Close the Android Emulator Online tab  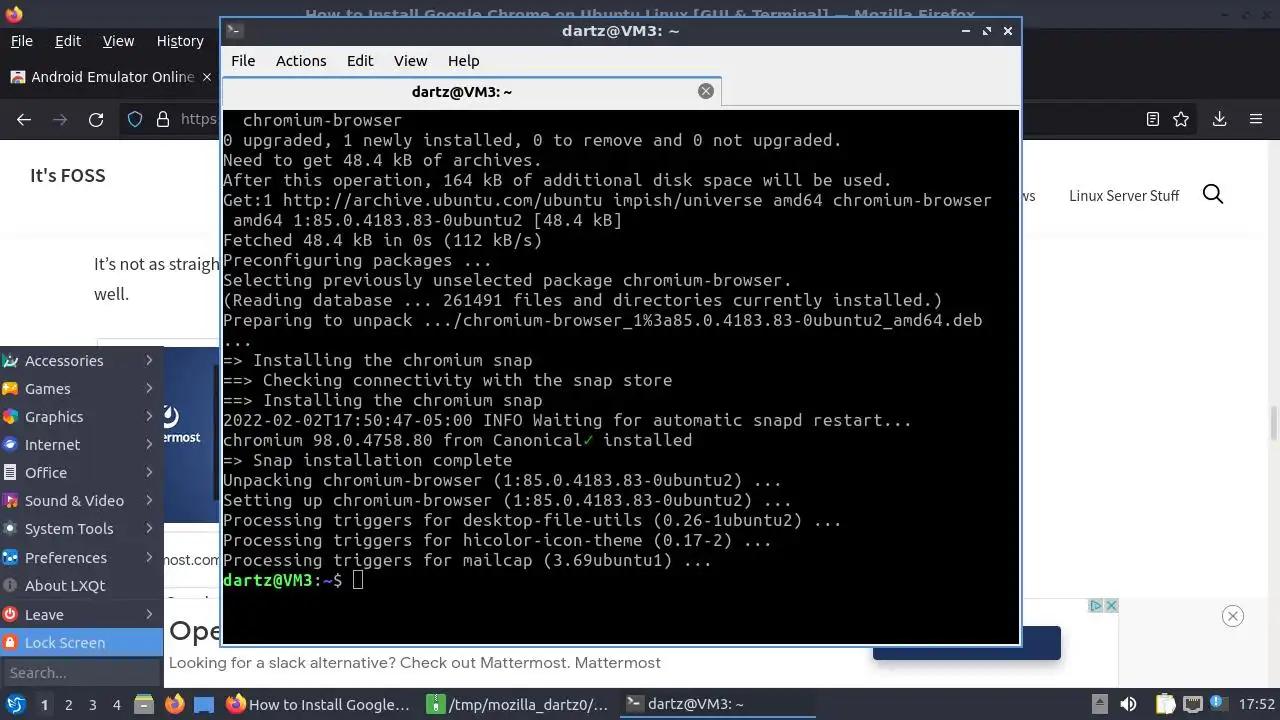[x=207, y=77]
